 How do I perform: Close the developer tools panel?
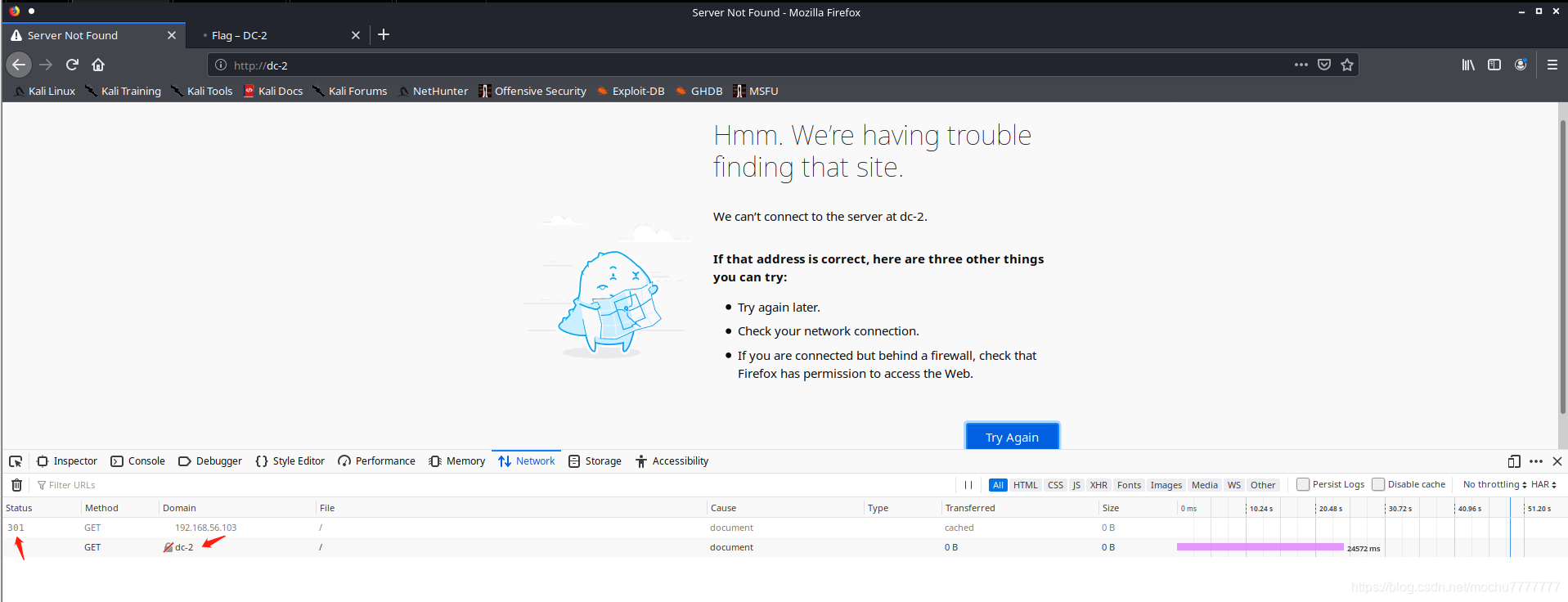(1557, 461)
